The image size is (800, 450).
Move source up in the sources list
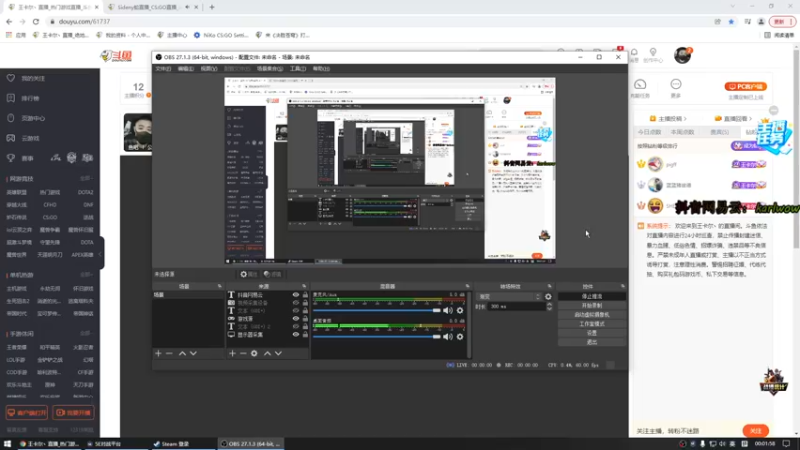click(x=267, y=353)
